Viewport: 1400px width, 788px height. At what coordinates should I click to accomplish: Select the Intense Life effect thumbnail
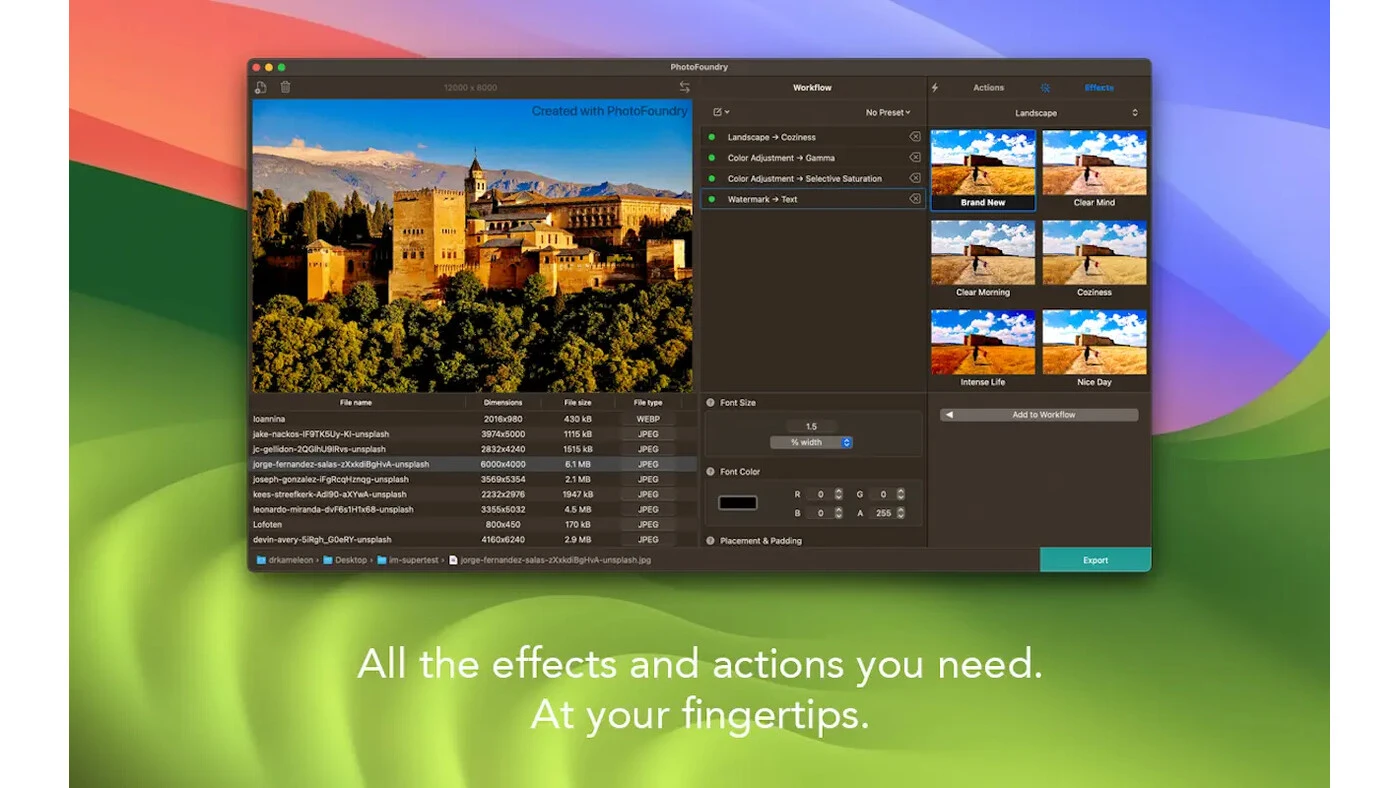(x=983, y=349)
